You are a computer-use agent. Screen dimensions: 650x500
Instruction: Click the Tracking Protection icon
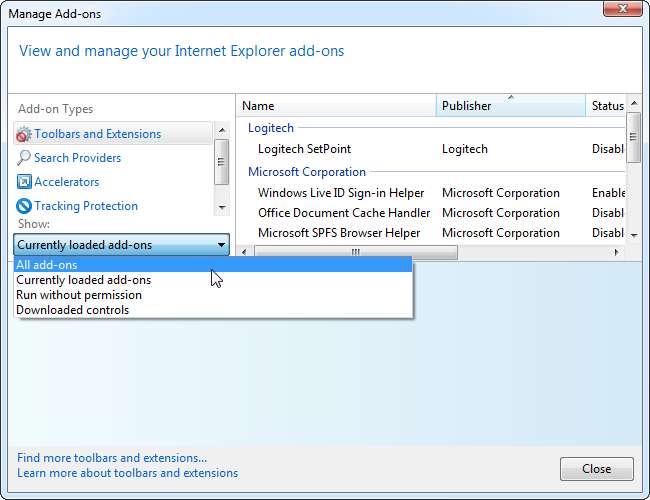(24, 206)
